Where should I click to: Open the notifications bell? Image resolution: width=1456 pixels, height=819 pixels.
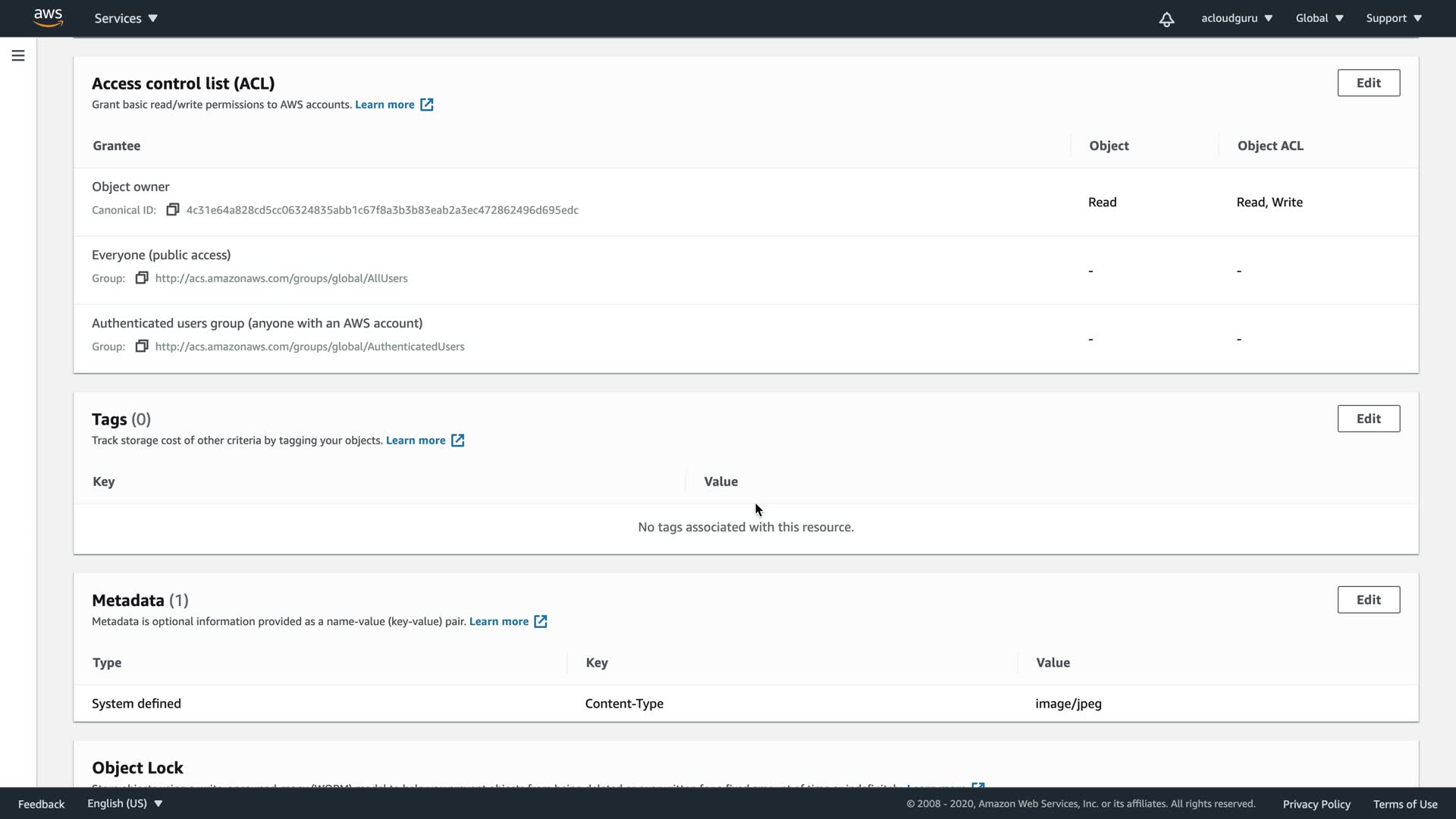coord(1166,19)
